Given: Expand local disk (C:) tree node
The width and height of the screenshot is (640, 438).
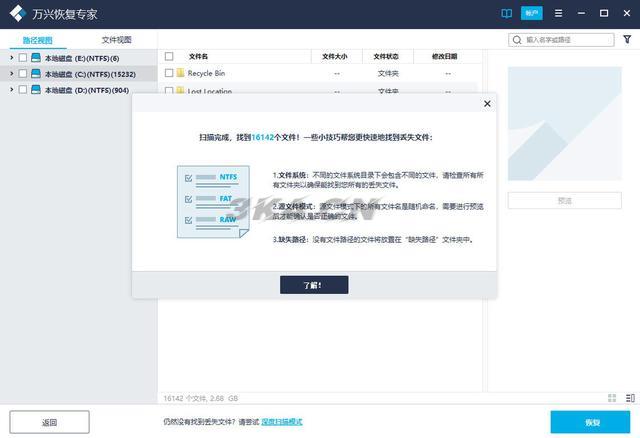Looking at the screenshot, I should pos(11,74).
